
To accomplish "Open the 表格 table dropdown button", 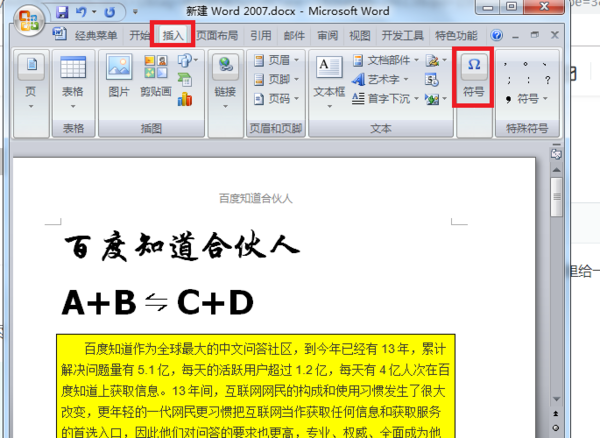I will [73, 106].
